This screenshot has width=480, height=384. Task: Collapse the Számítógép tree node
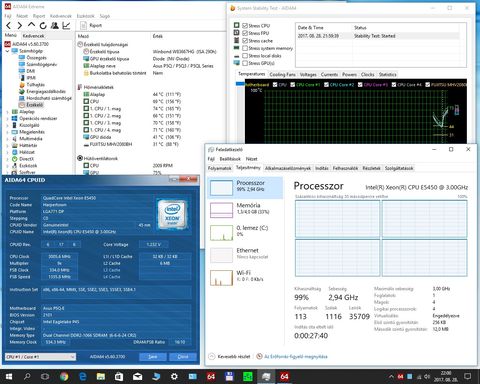click(7, 51)
